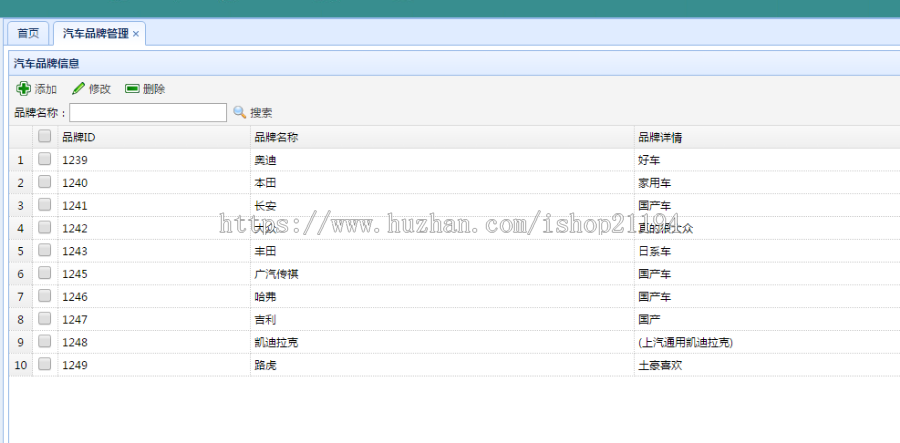Viewport: 900px width, 443px height.
Task: Check the box for brand 1241
Action: tap(44, 204)
